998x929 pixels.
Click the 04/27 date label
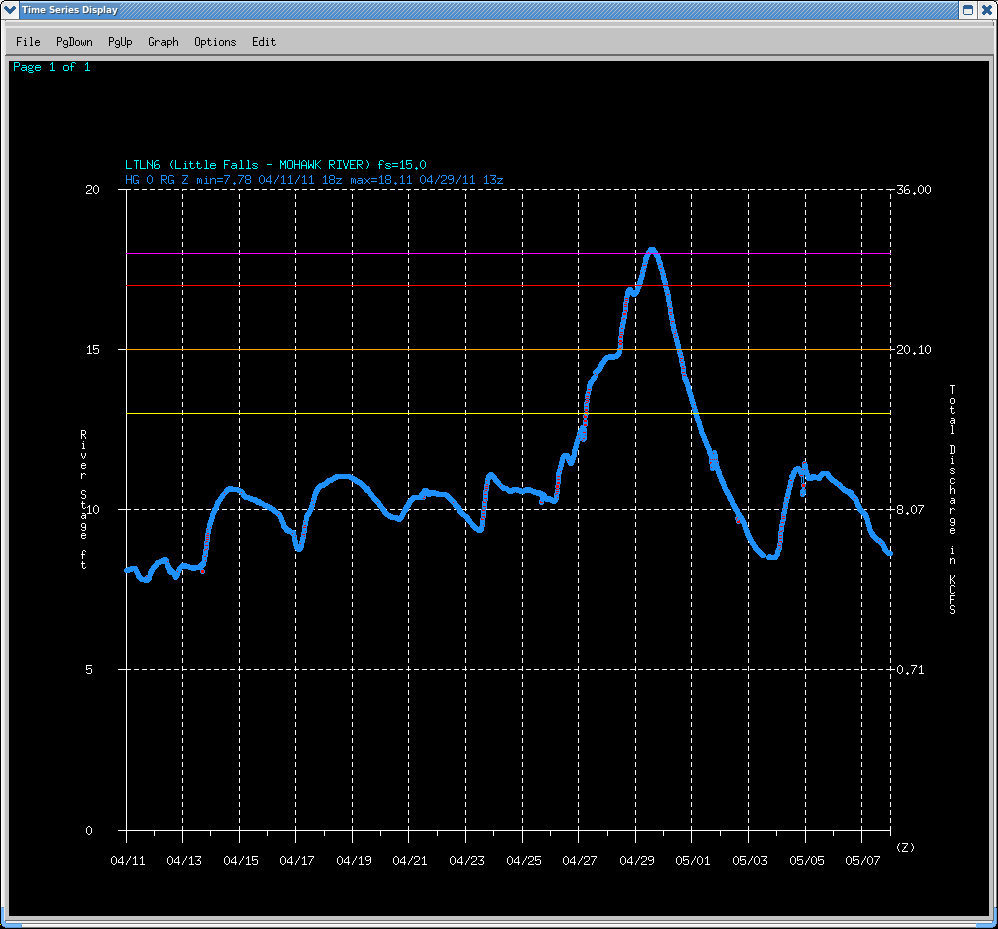(x=580, y=861)
